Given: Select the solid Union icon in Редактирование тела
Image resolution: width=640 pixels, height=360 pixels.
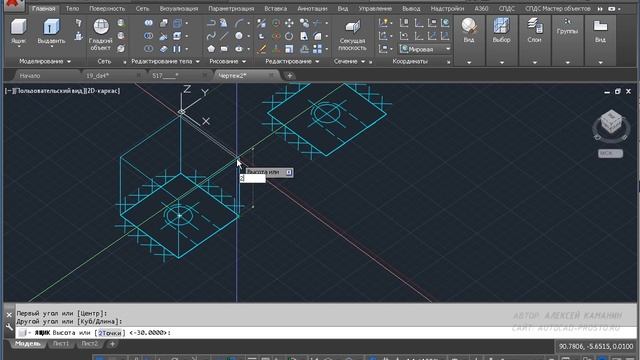Looking at the screenshot, I should point(148,23).
